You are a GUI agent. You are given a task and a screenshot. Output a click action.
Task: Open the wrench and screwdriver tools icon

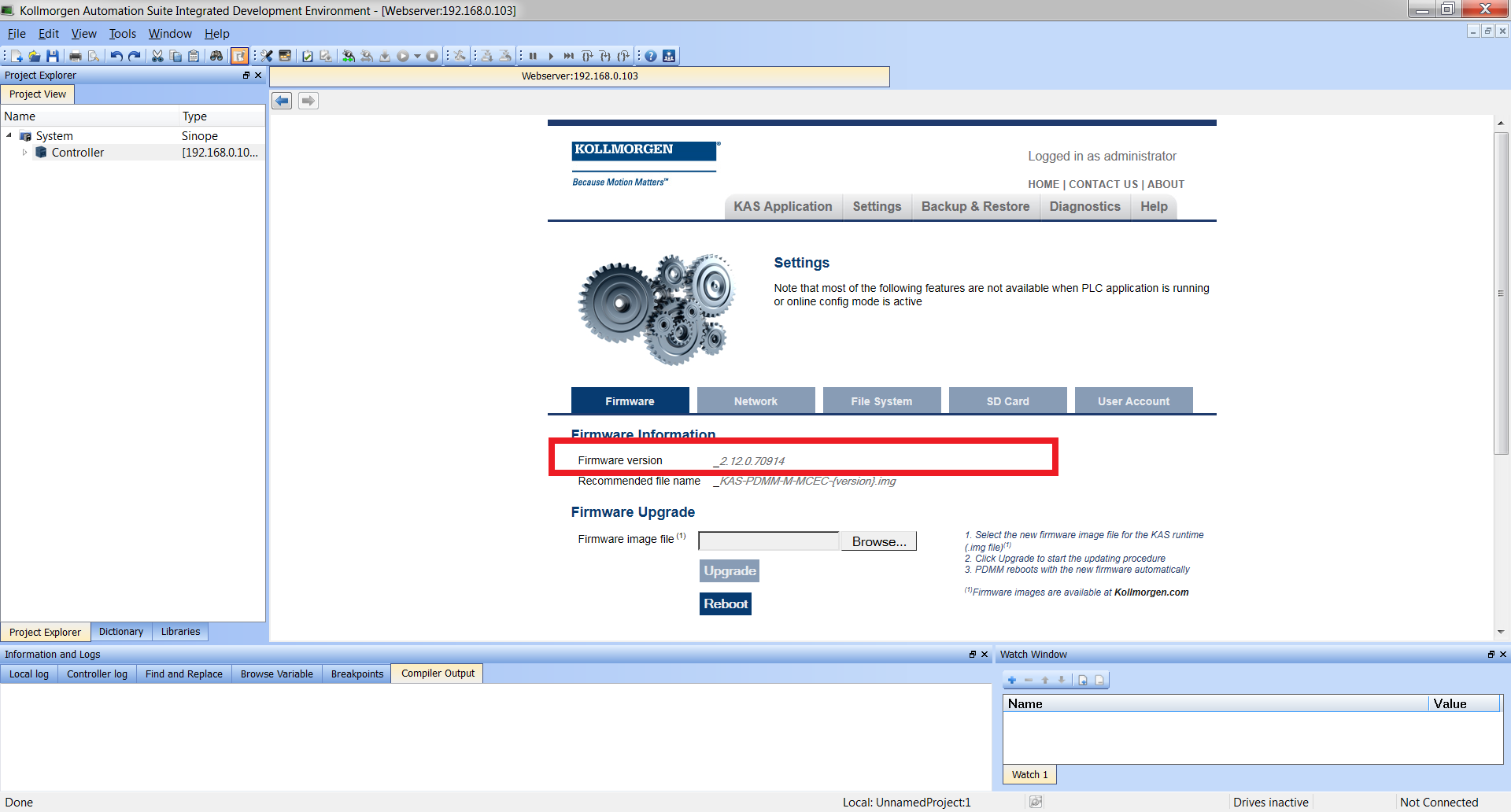click(x=267, y=56)
